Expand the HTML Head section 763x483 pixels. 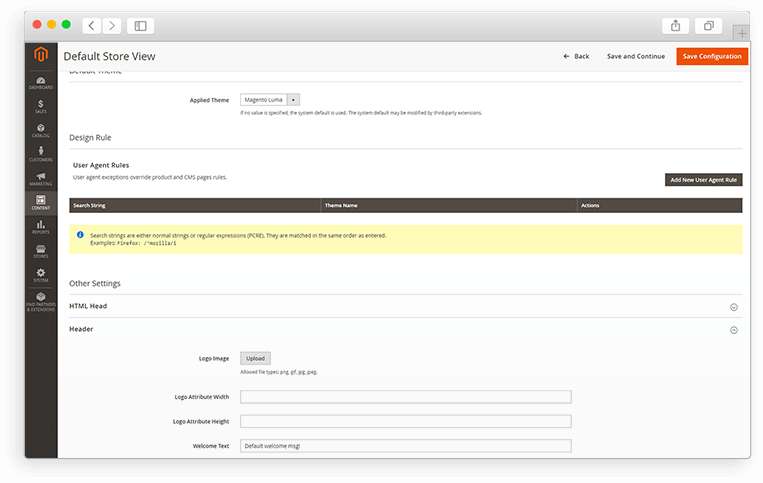coord(734,307)
